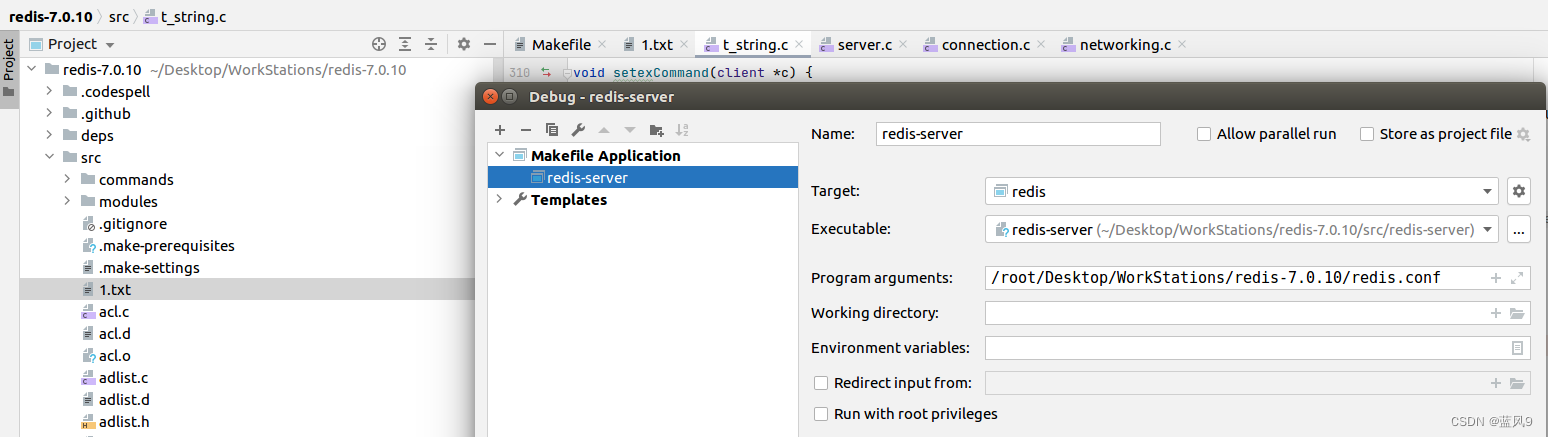Select redis-server configuration in tree
Viewport: 1548px width, 437px height.
[x=643, y=177]
